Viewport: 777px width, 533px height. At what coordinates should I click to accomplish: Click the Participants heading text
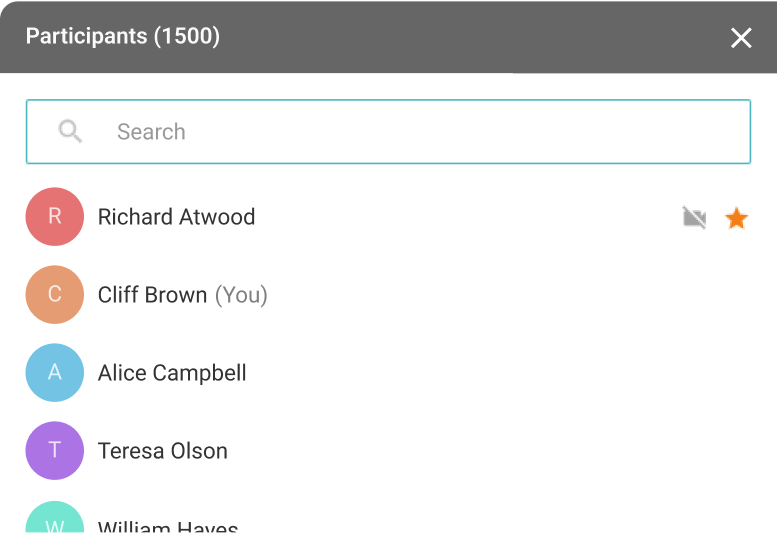[x=85, y=37]
